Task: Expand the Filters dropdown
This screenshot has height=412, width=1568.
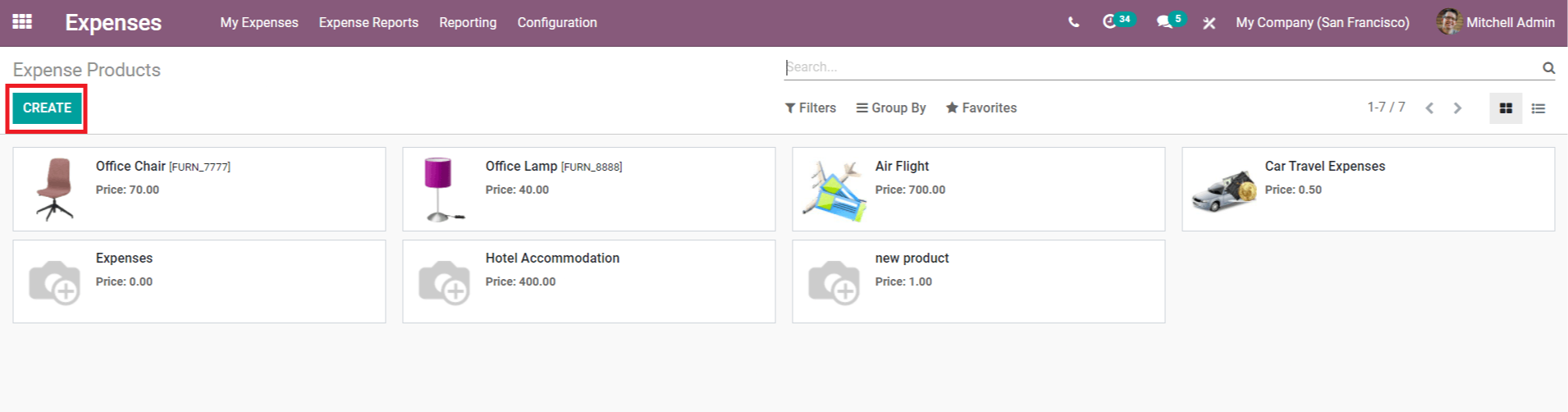Action: tap(810, 108)
